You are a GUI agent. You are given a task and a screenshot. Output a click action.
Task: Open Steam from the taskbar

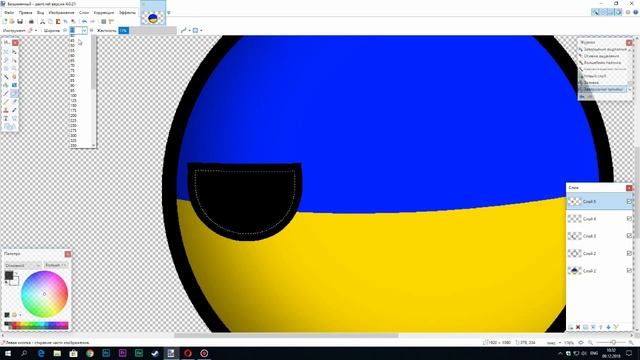tap(155, 353)
